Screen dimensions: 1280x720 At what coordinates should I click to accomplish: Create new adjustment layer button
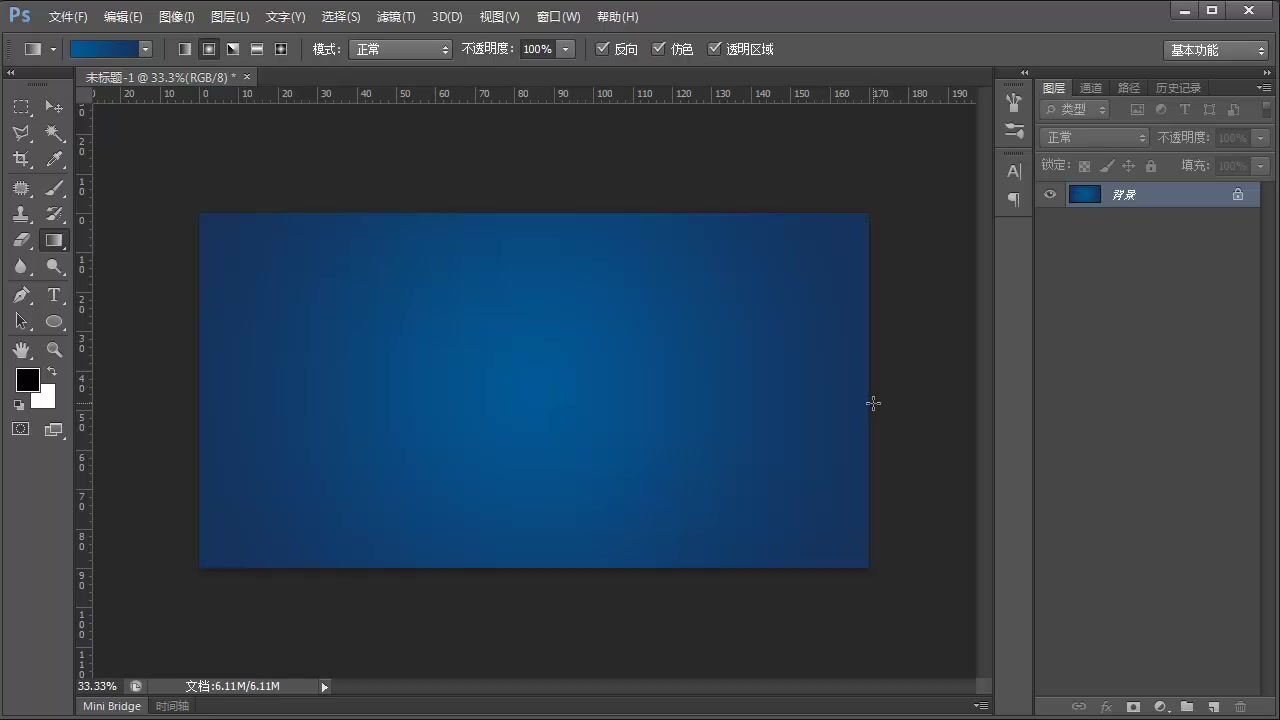click(x=1160, y=707)
